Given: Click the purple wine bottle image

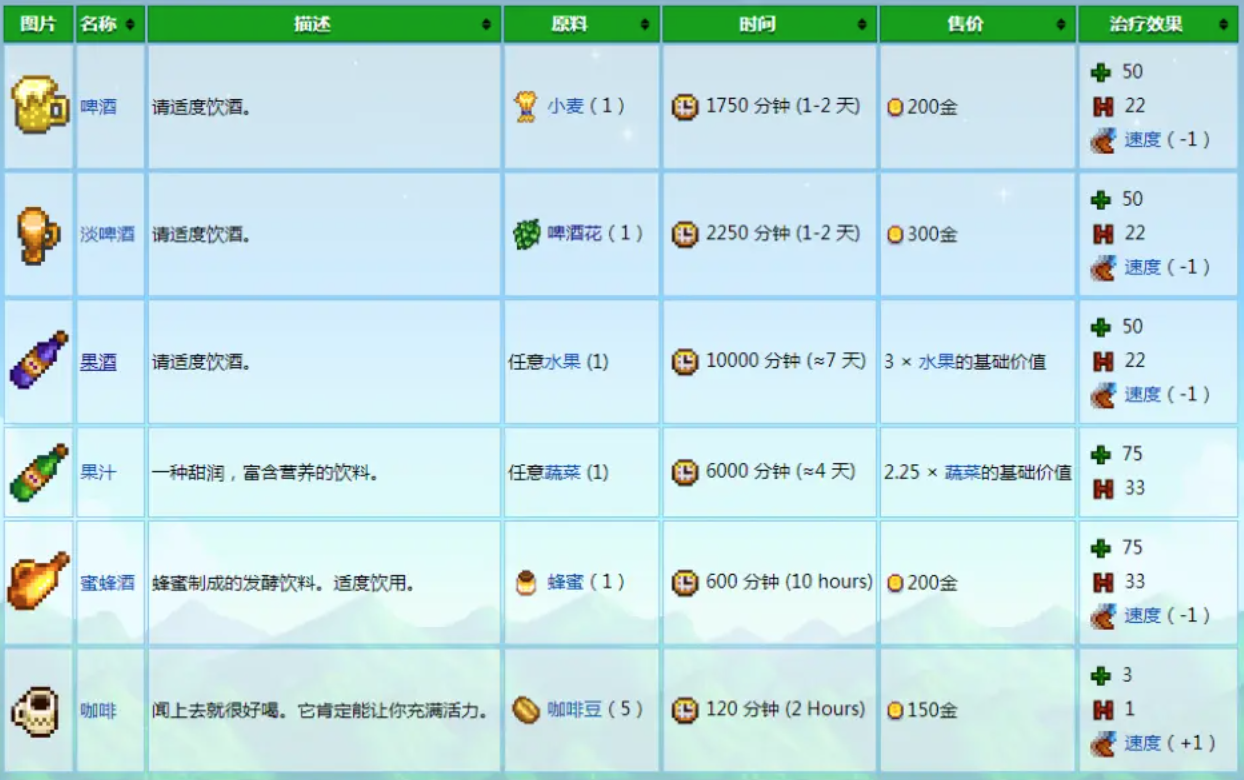Looking at the screenshot, I should point(39,360).
